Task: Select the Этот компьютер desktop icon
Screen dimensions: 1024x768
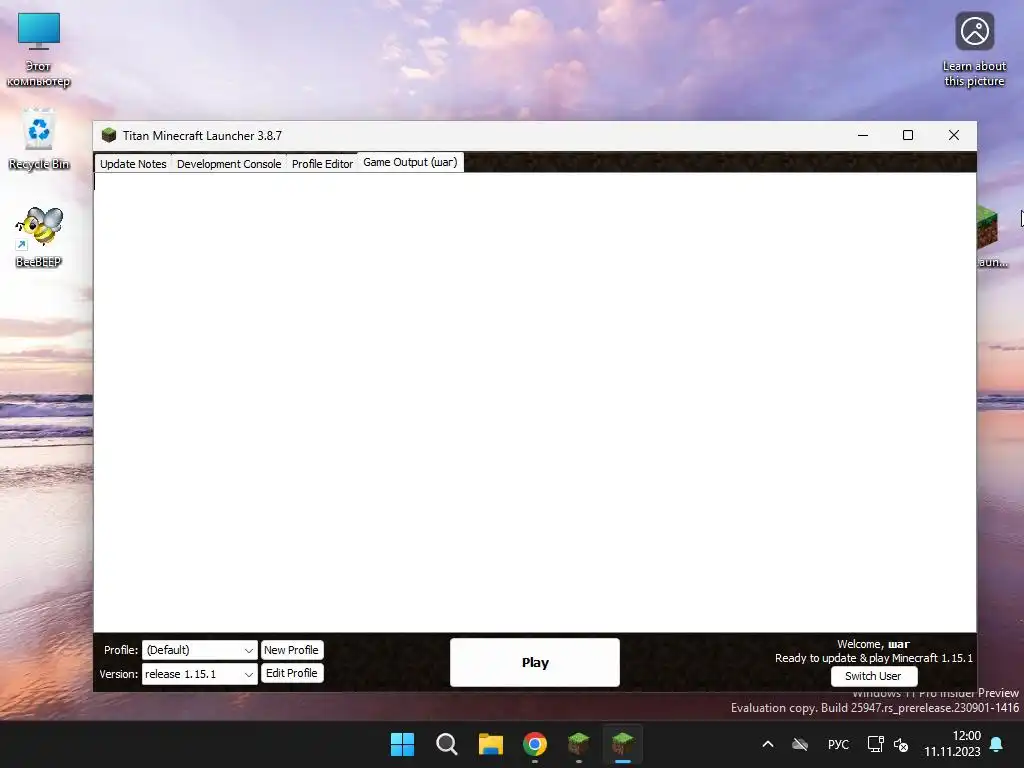Action: coord(39,50)
